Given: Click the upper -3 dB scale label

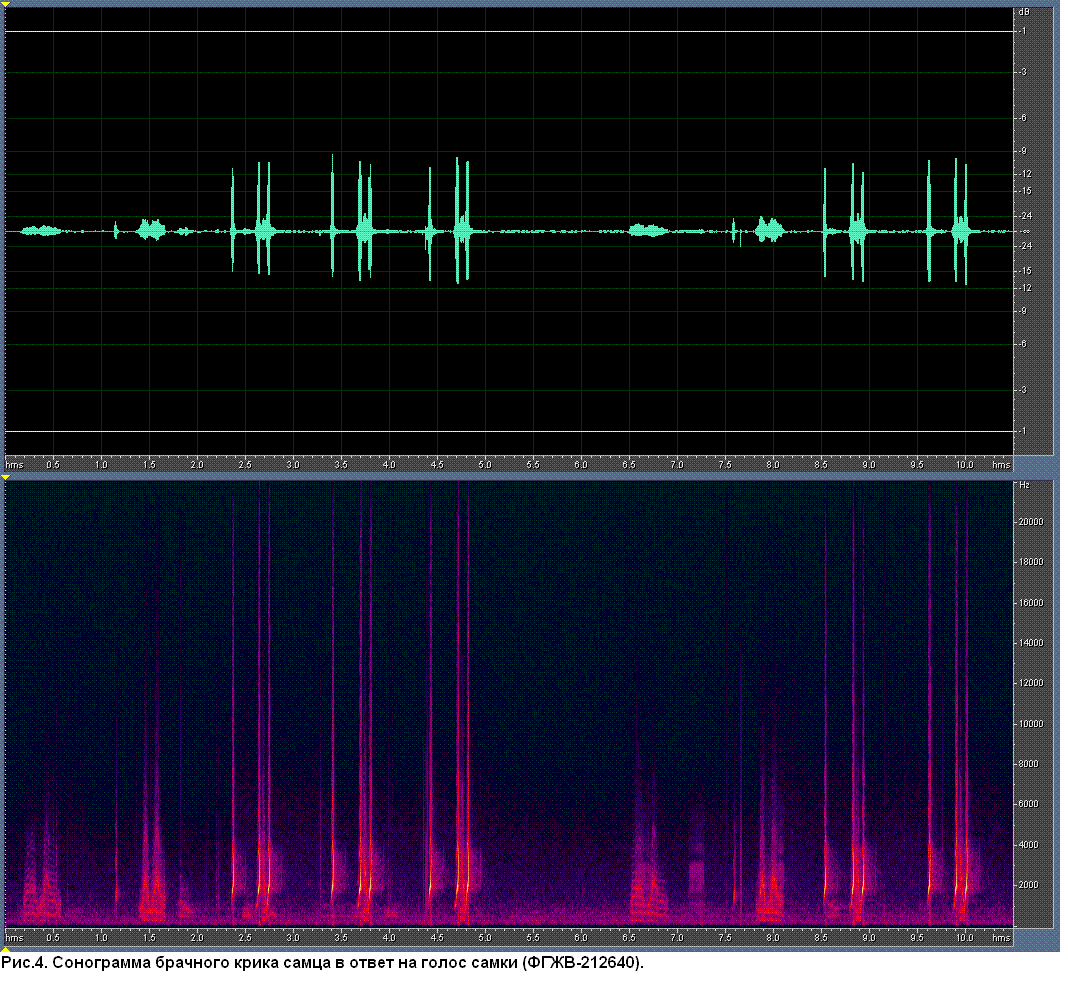Looking at the screenshot, I should tap(1023, 72).
